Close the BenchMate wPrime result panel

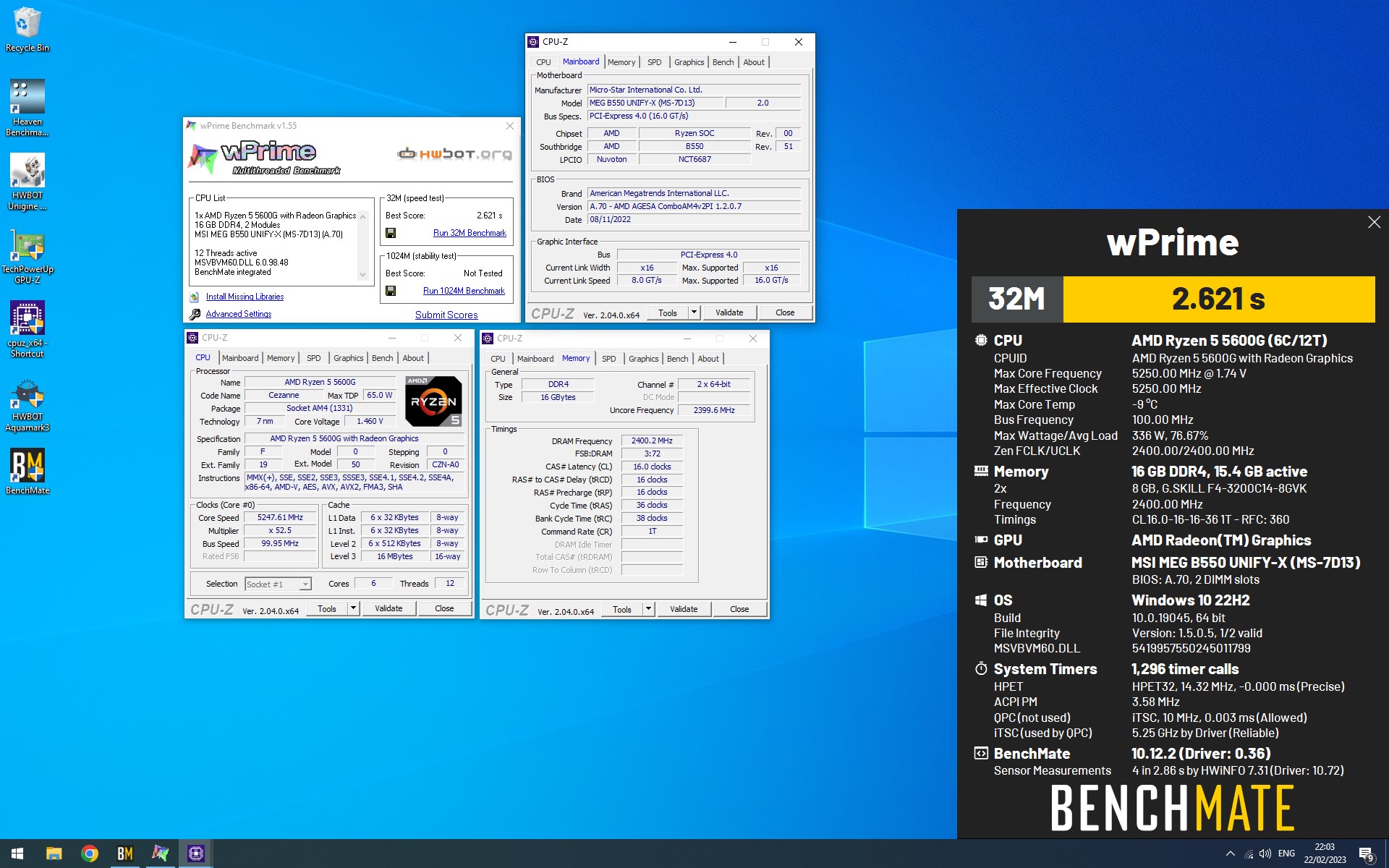pyautogui.click(x=1374, y=223)
